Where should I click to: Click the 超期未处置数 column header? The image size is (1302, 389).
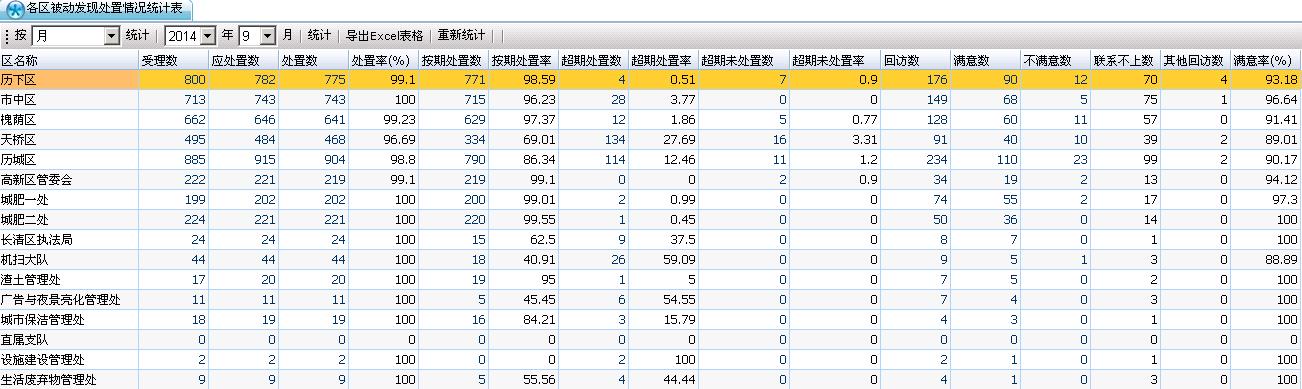coord(743,61)
